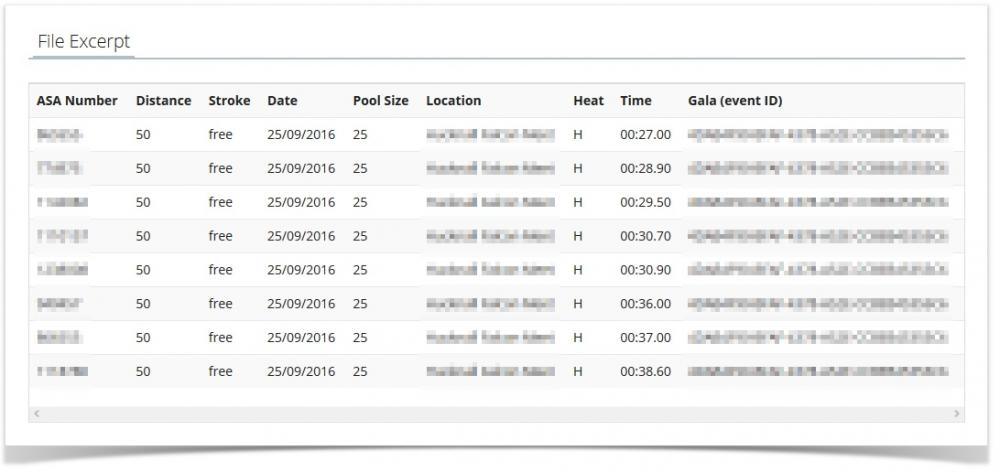Click the Date column header
The height and width of the screenshot is (472, 1000).
click(x=282, y=101)
